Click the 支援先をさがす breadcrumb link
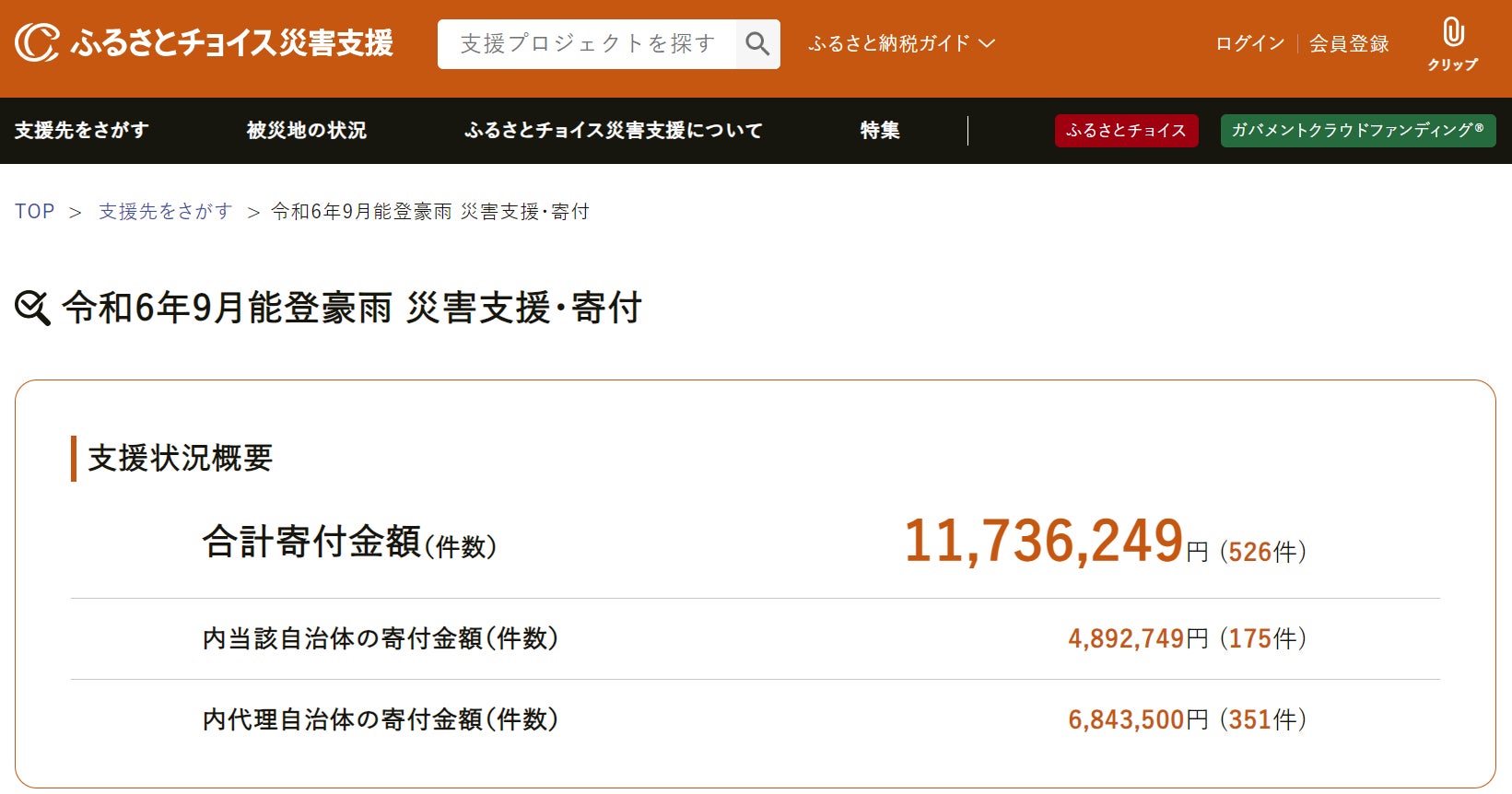The width and height of the screenshot is (1512, 794). [166, 212]
